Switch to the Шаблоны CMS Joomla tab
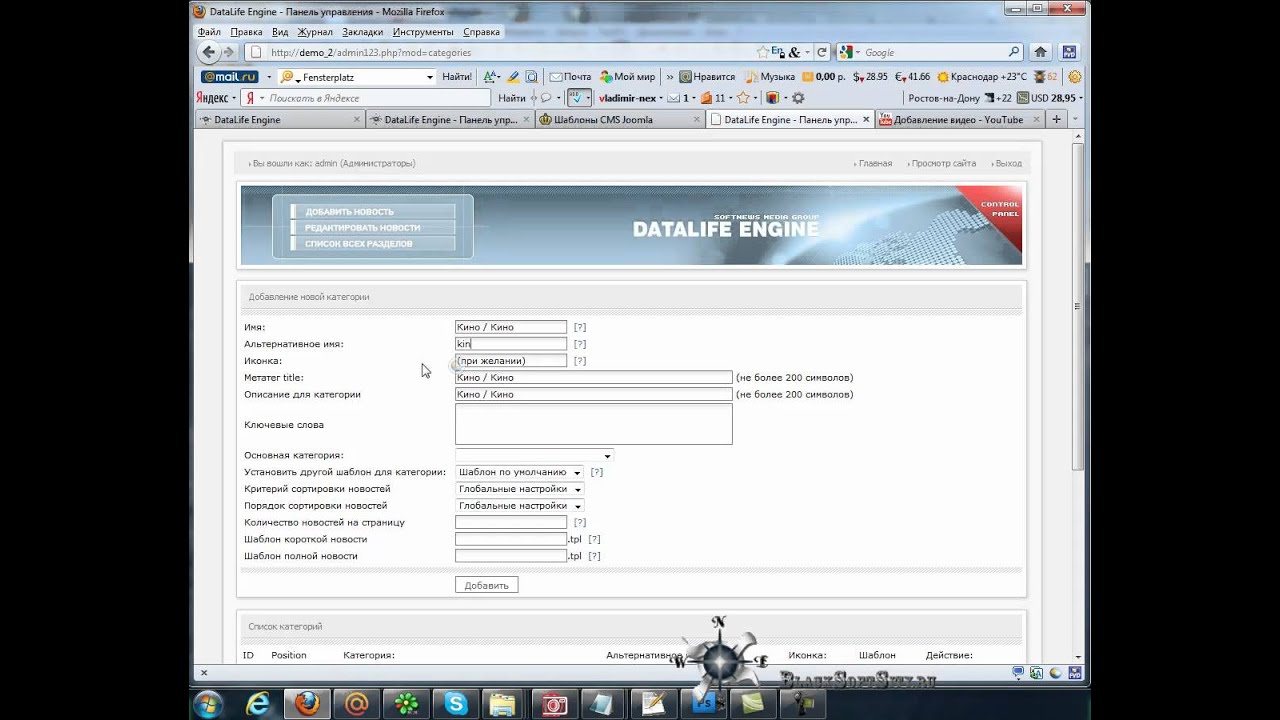 619,120
